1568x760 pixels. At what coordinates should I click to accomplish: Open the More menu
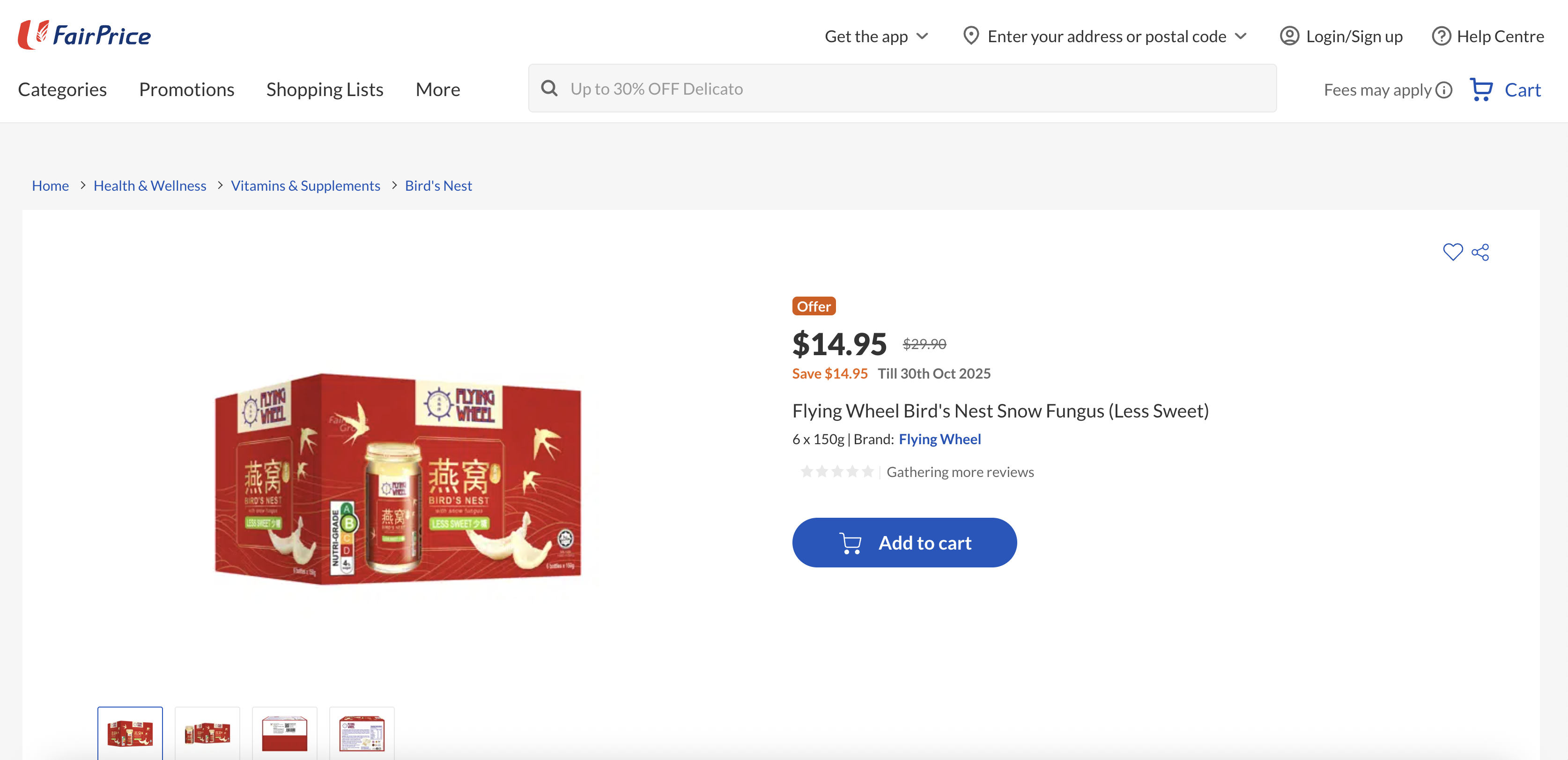437,89
